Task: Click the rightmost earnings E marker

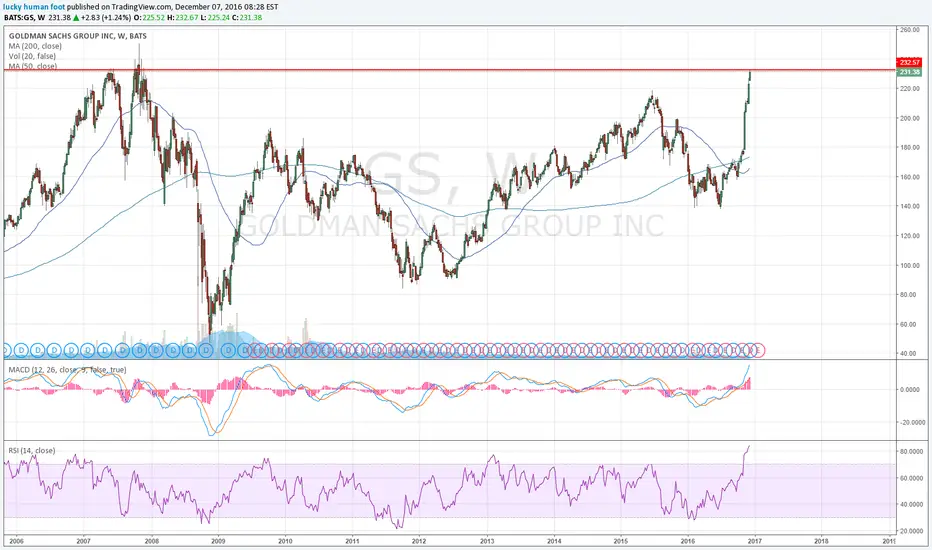Action: coord(759,351)
